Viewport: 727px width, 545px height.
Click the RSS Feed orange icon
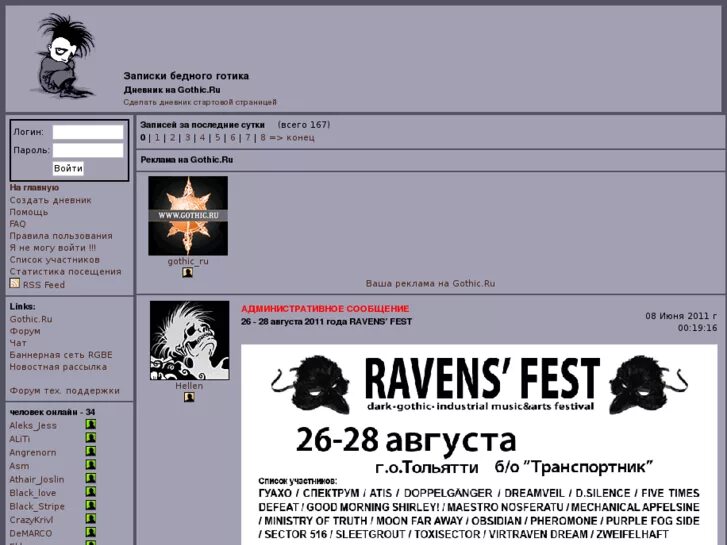point(15,283)
